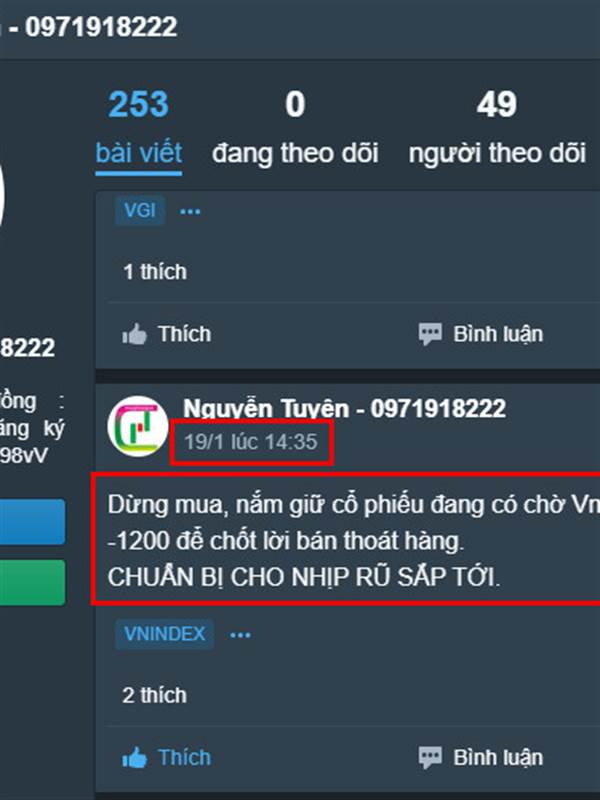Click the green button in left sidebar

coord(33,583)
